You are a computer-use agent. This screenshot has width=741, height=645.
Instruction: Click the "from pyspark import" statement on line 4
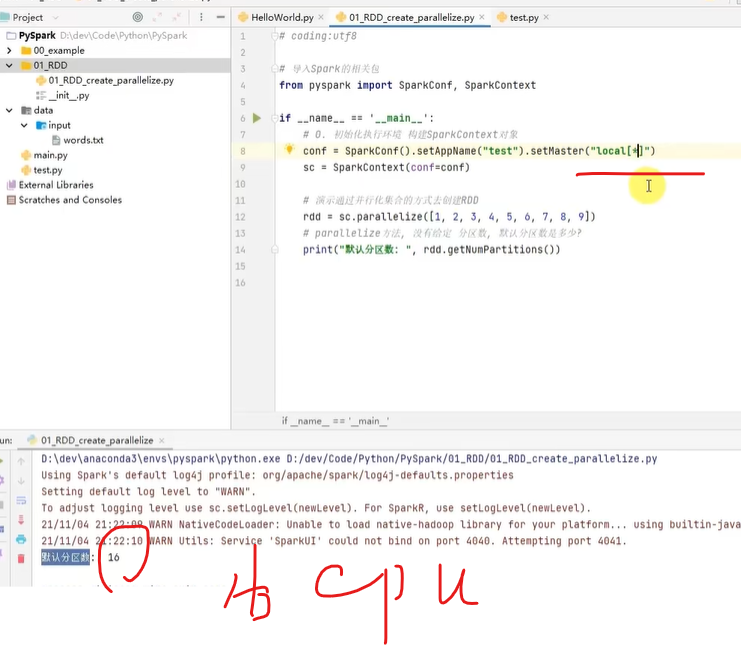[336, 86]
